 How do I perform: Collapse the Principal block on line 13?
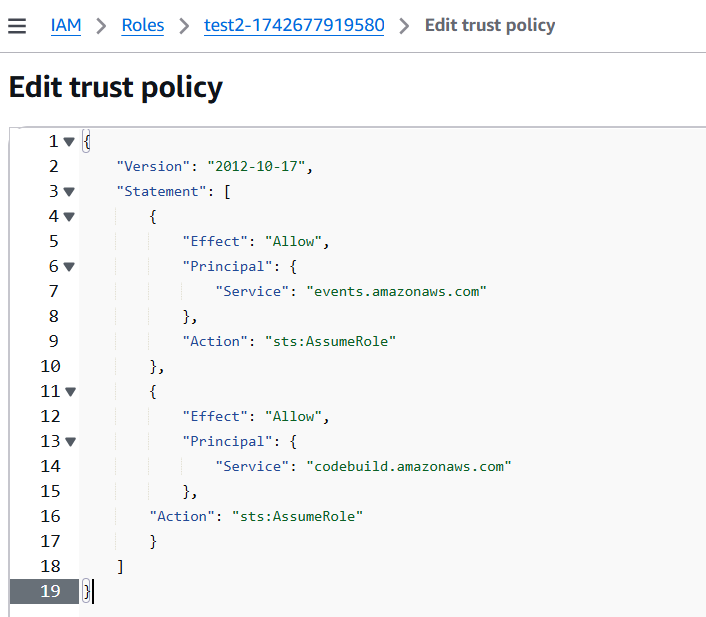(x=70, y=441)
